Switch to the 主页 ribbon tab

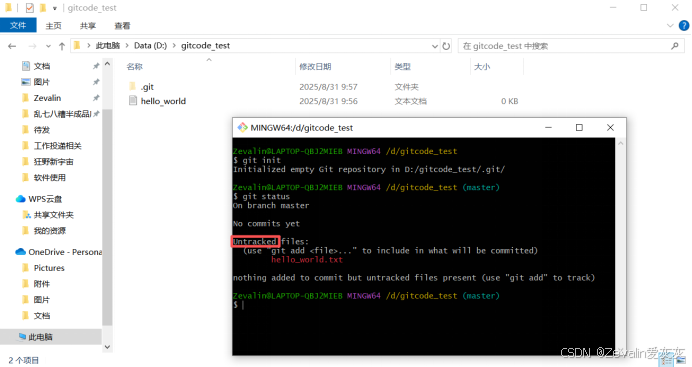click(53, 26)
